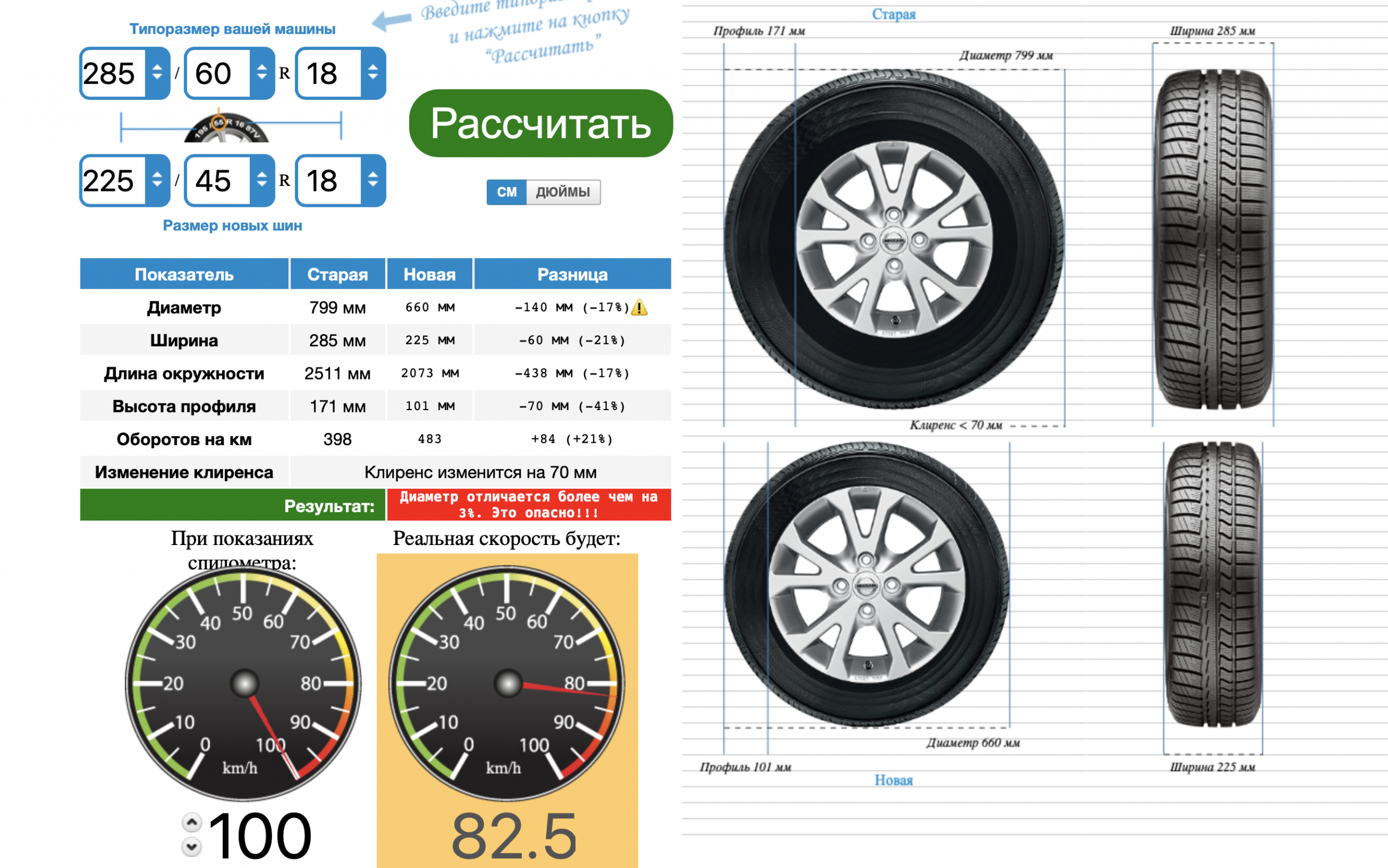Click the Диаметр 799 мм diagram label

pyautogui.click(x=1005, y=55)
